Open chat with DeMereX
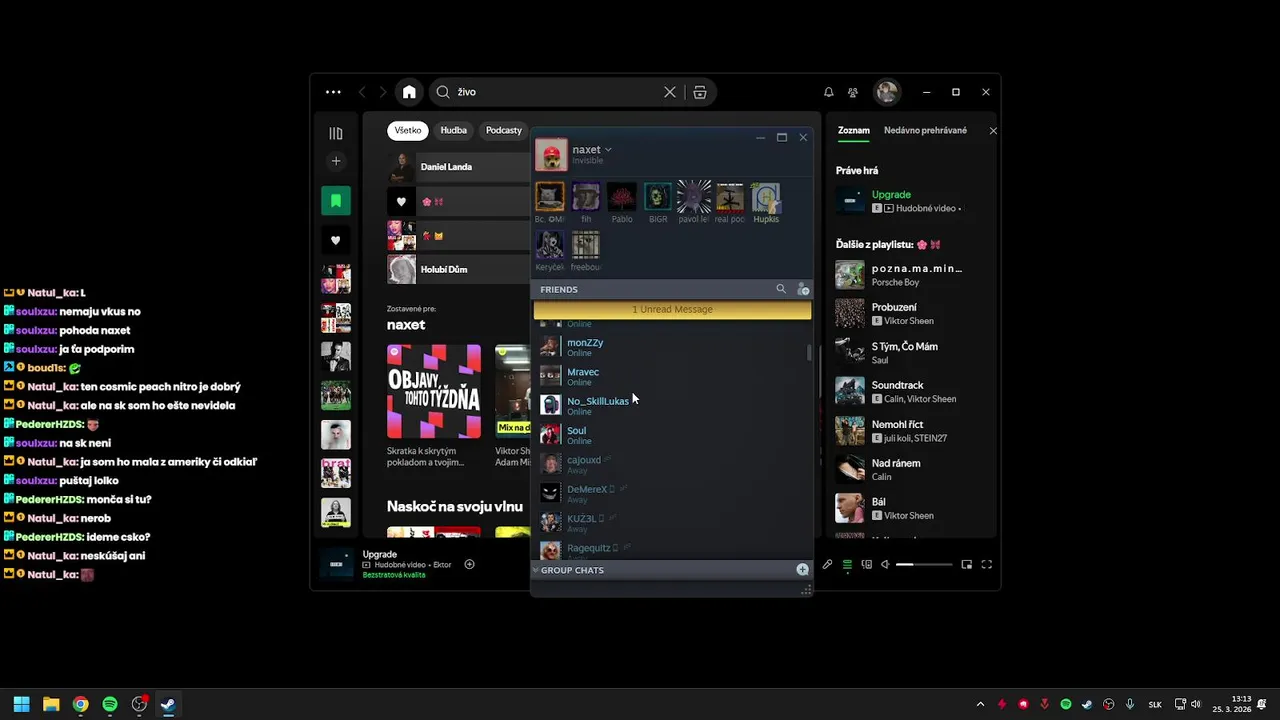The image size is (1280, 720). point(672,493)
